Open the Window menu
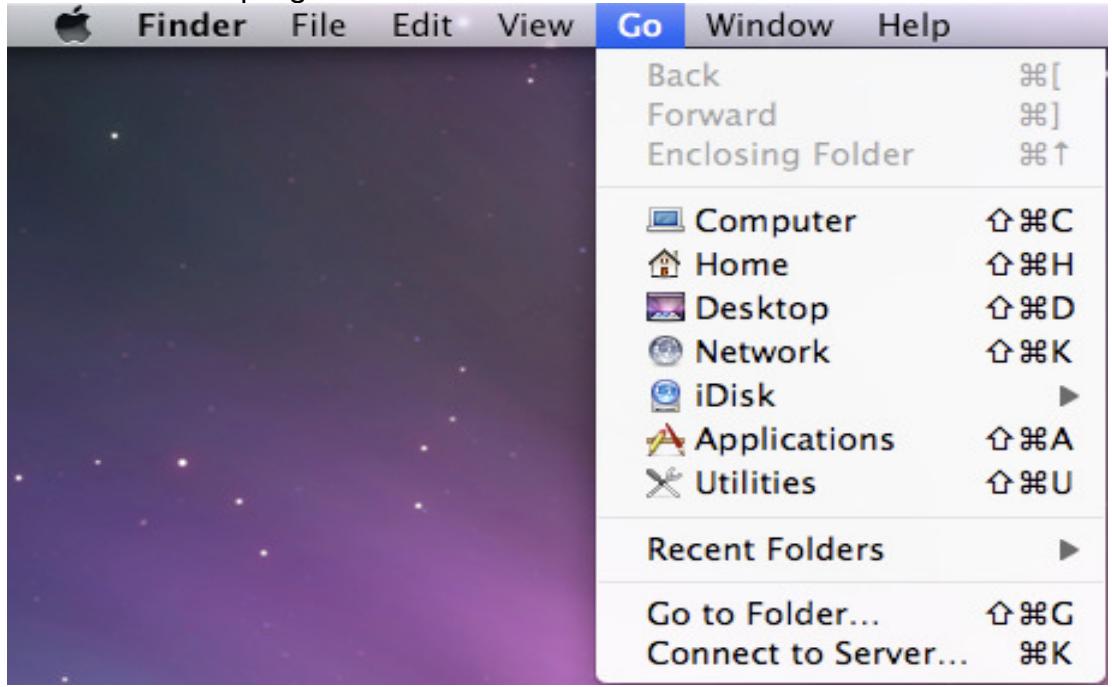 [769, 26]
